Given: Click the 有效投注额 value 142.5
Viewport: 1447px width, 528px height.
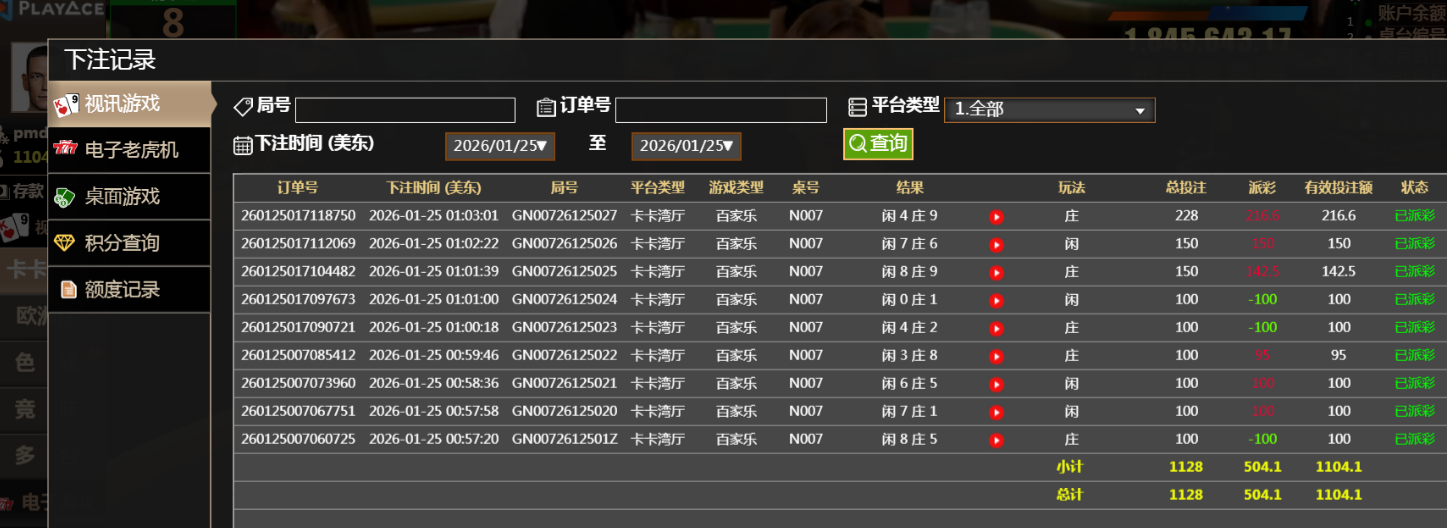Looking at the screenshot, I should [1339, 271].
